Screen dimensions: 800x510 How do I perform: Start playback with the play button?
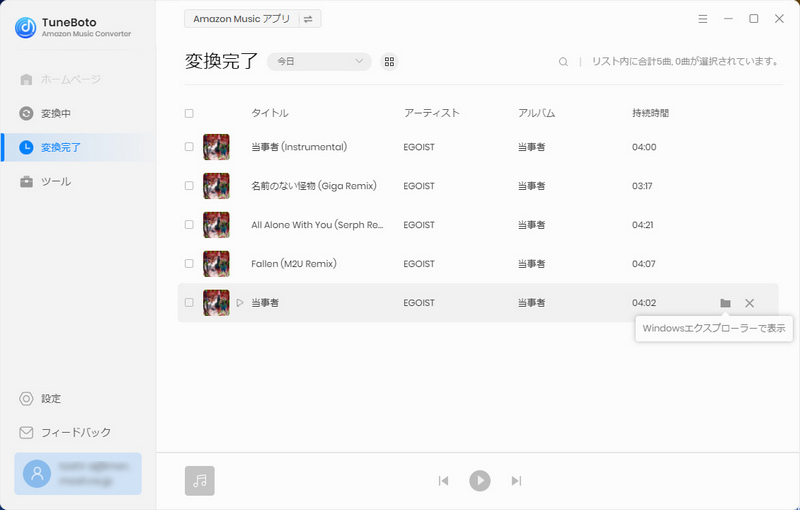point(480,480)
